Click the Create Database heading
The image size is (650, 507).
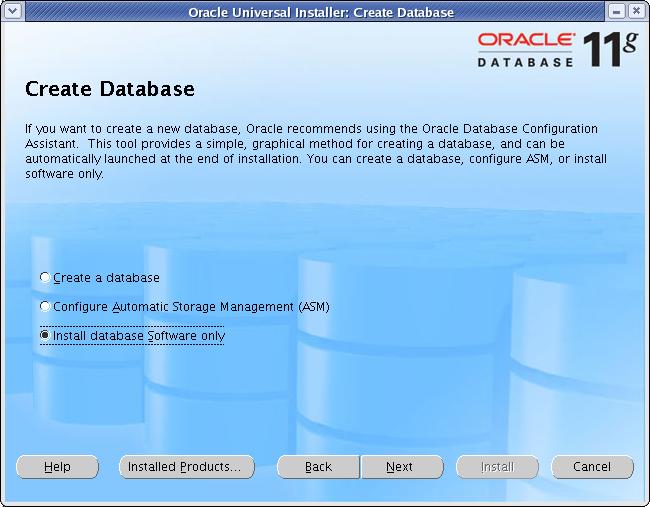[110, 89]
